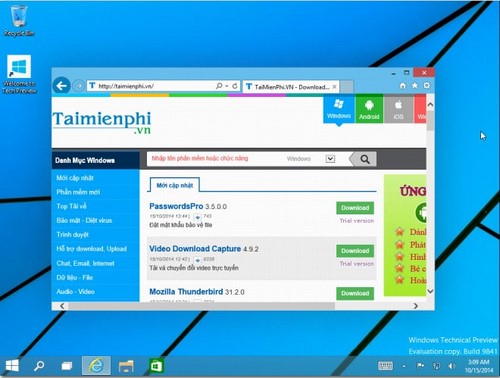Expand the address bar search dropdown arrow
500x378 pixels.
[x=227, y=86]
